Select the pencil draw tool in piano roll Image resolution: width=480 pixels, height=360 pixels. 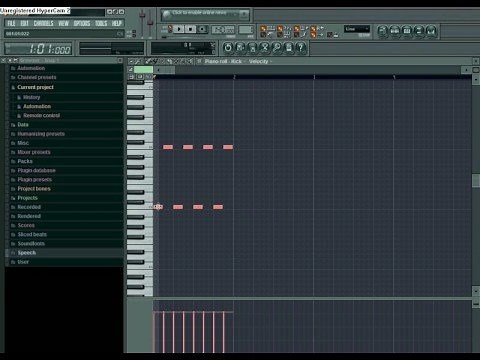(x=147, y=61)
